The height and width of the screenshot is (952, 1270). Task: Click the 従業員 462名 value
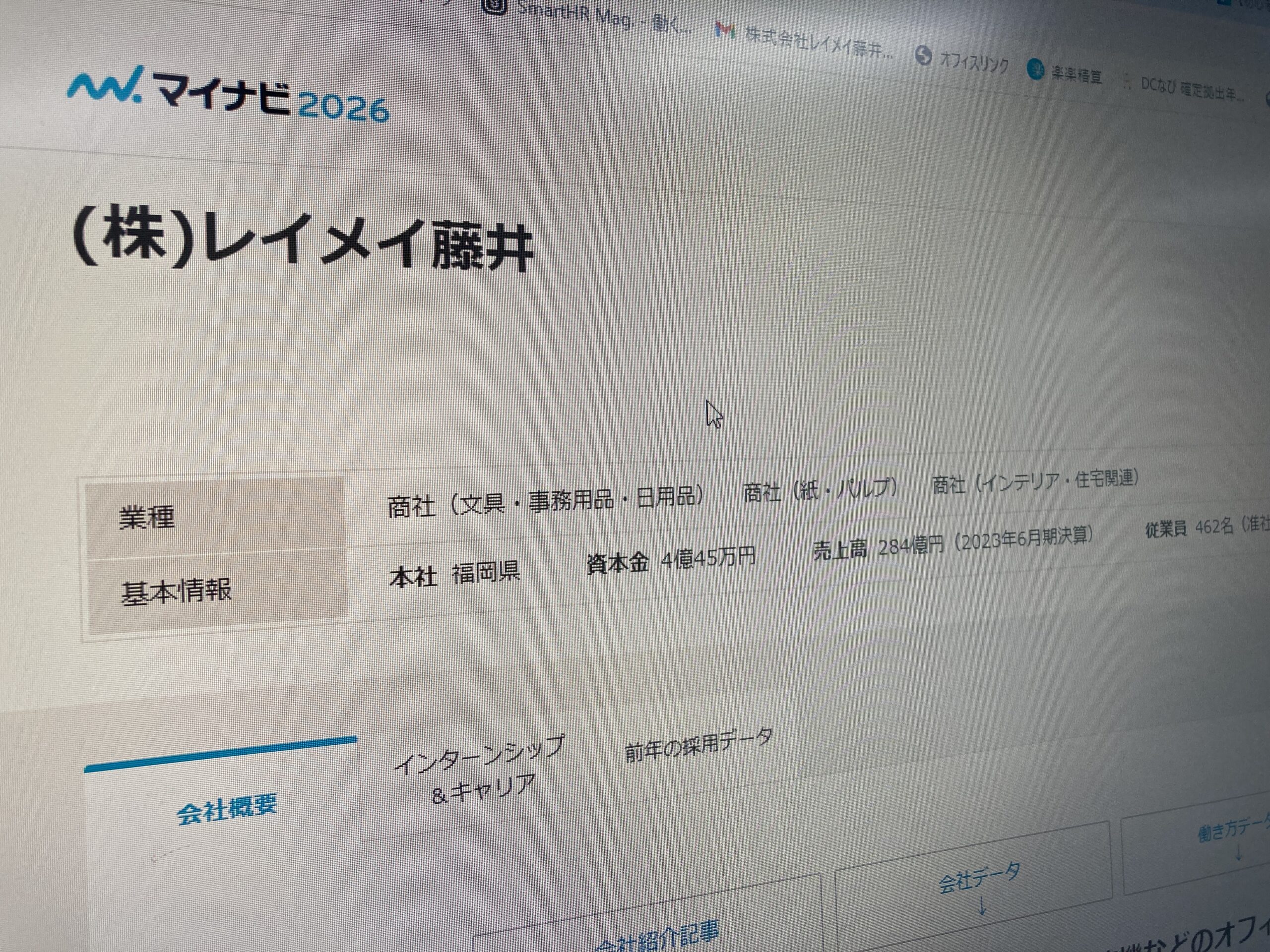click(x=1207, y=526)
